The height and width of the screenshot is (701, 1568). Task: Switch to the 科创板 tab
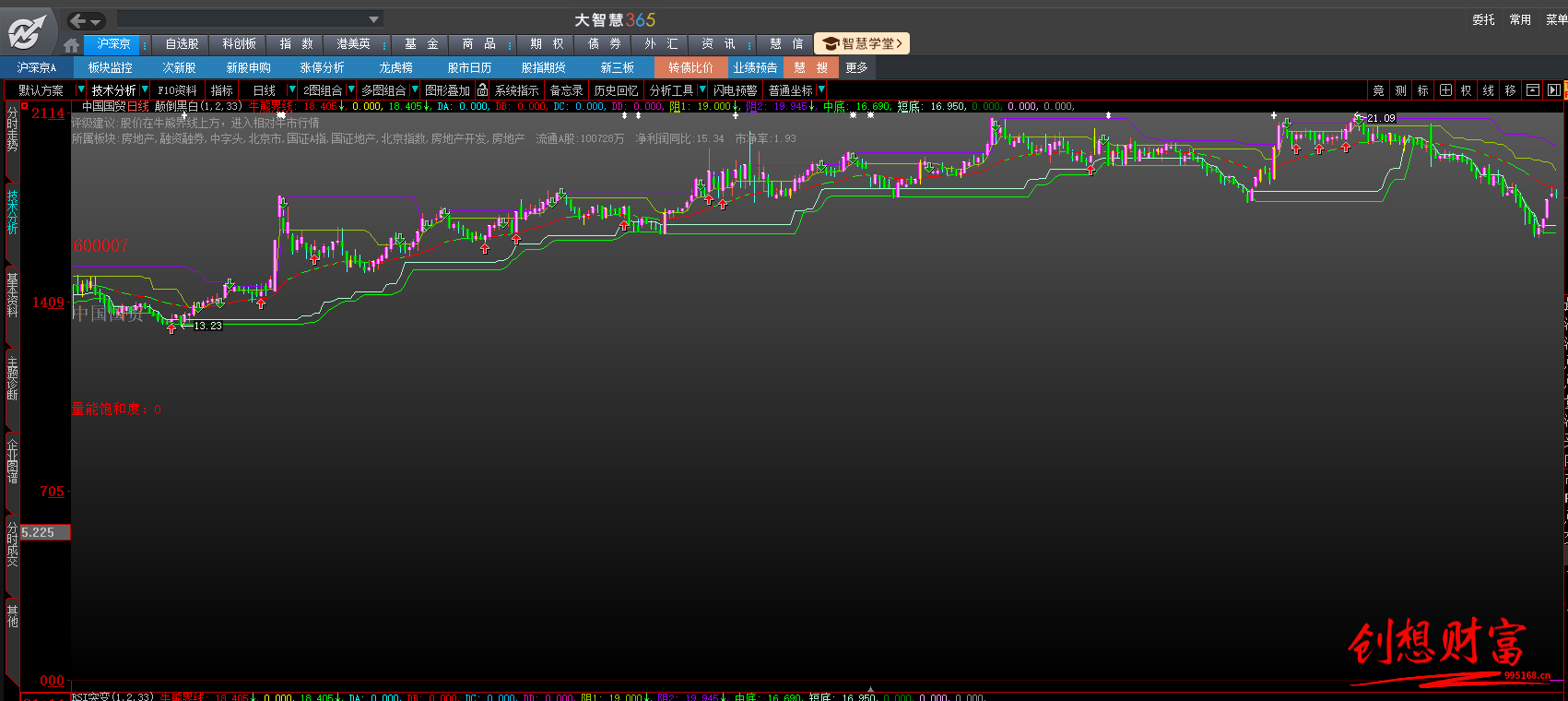point(239,44)
